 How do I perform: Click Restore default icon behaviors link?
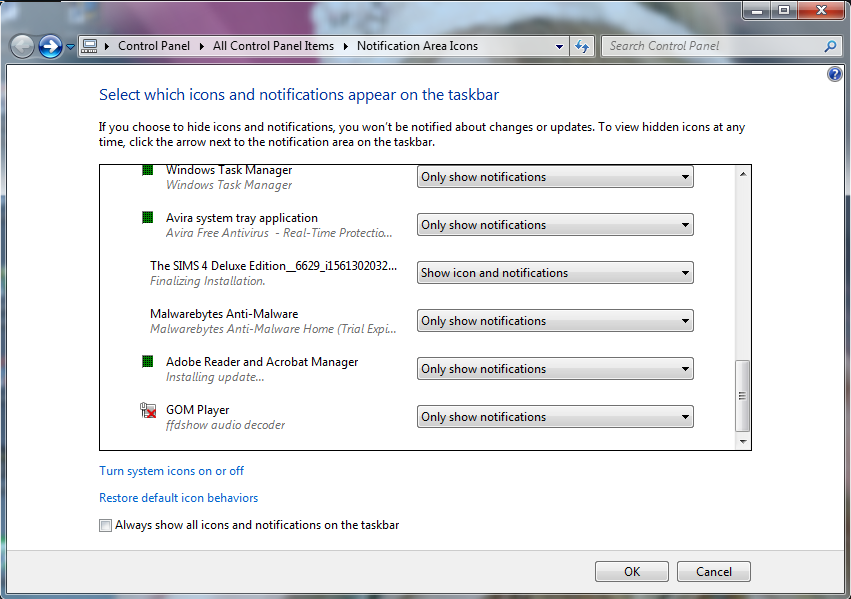[x=179, y=498]
